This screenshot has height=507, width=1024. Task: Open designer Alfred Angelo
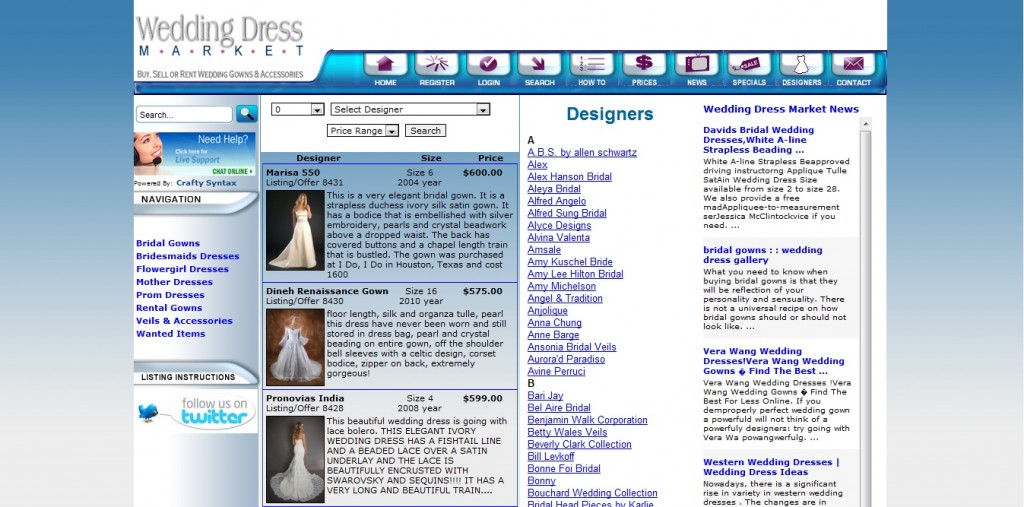click(x=557, y=201)
